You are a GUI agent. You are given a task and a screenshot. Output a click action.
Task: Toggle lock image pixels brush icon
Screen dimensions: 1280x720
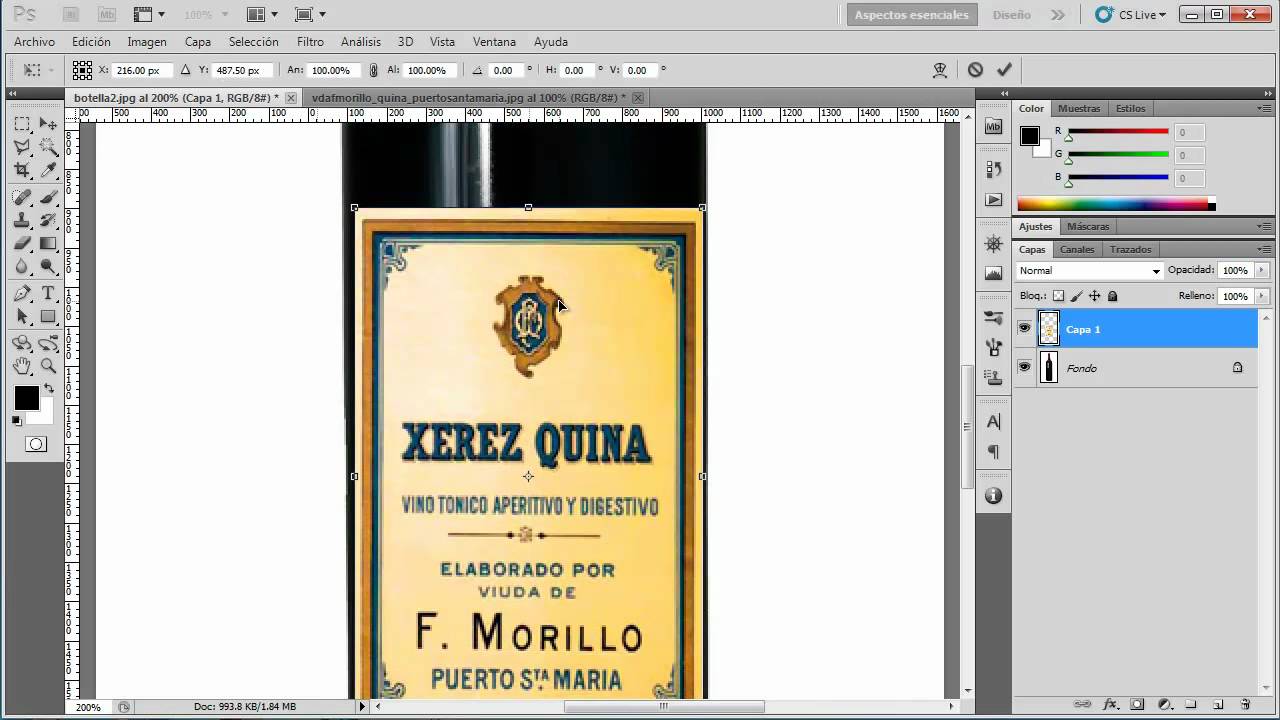coord(1077,296)
